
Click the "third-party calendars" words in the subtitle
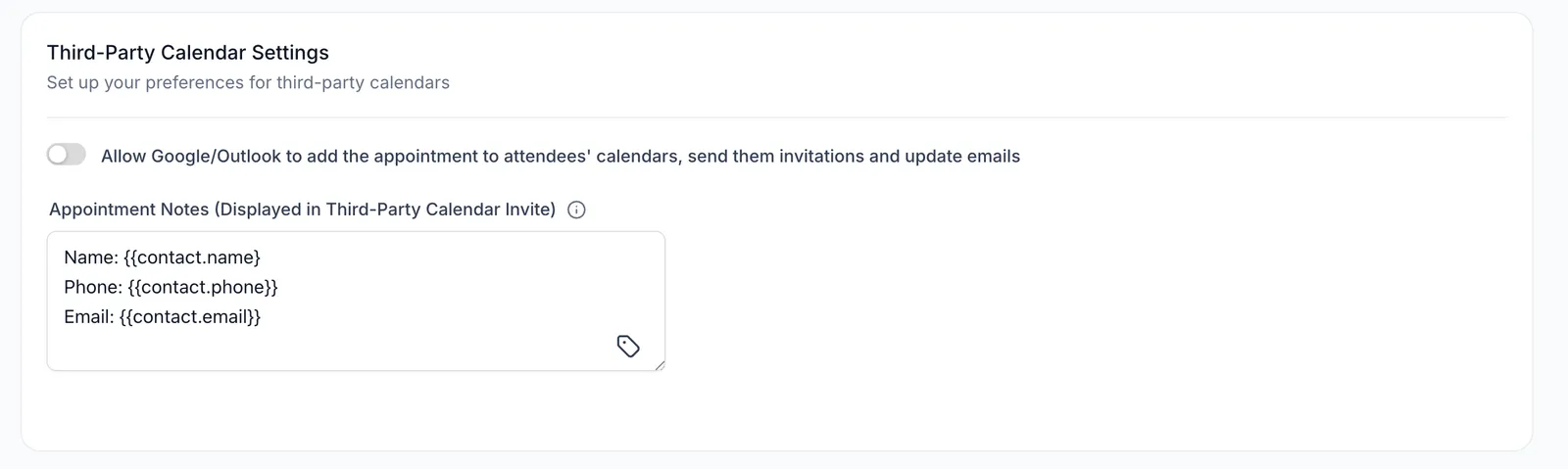(363, 83)
